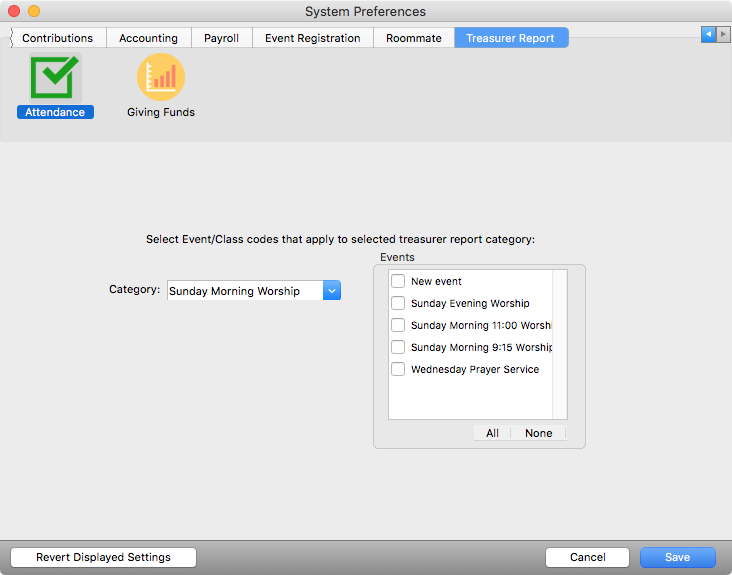The height and width of the screenshot is (575, 732).
Task: Open the Giving Funds chart icon
Action: pos(160,77)
